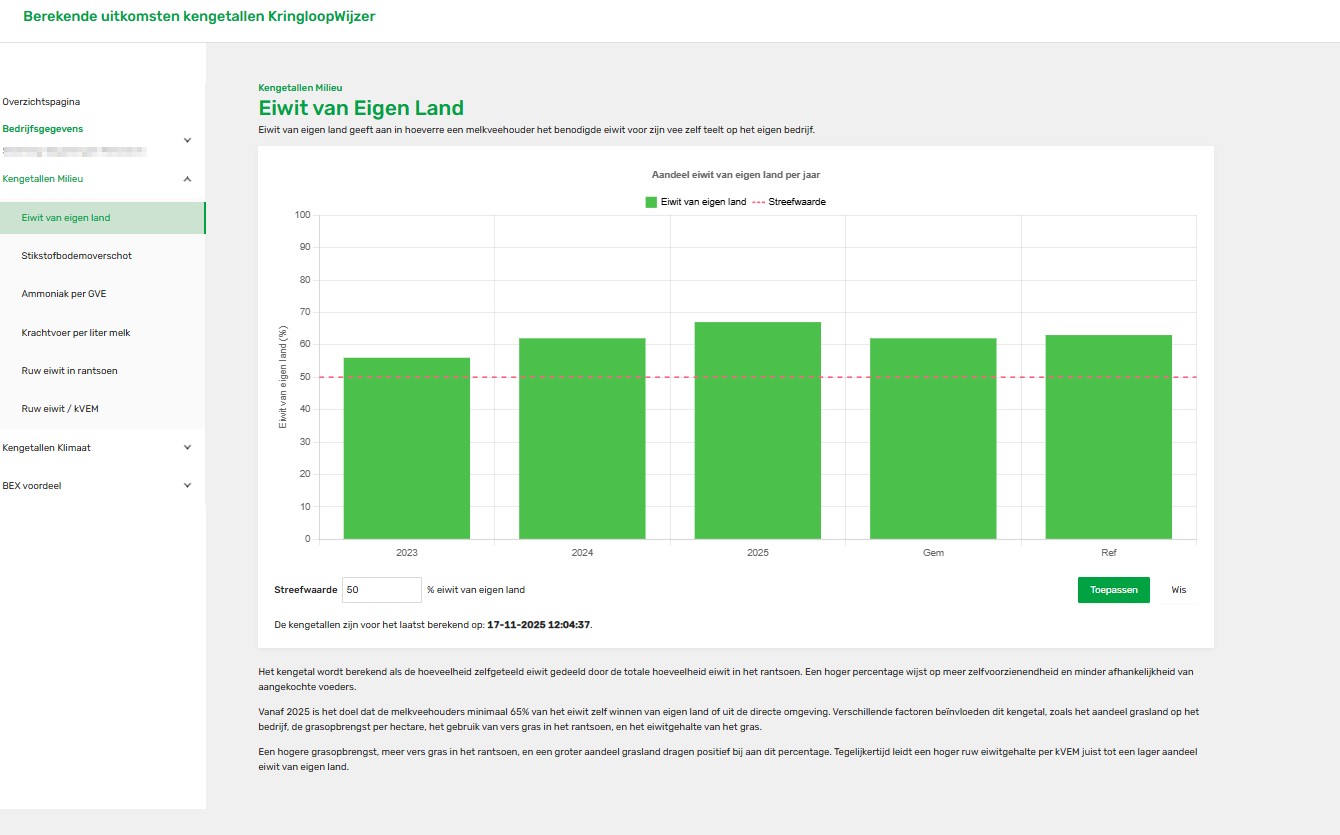Click the Ref bar in the chart
This screenshot has width=1340, height=835.
pos(1108,437)
